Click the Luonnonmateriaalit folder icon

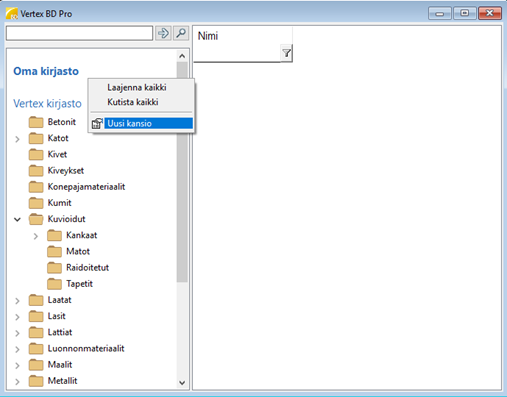[36, 349]
